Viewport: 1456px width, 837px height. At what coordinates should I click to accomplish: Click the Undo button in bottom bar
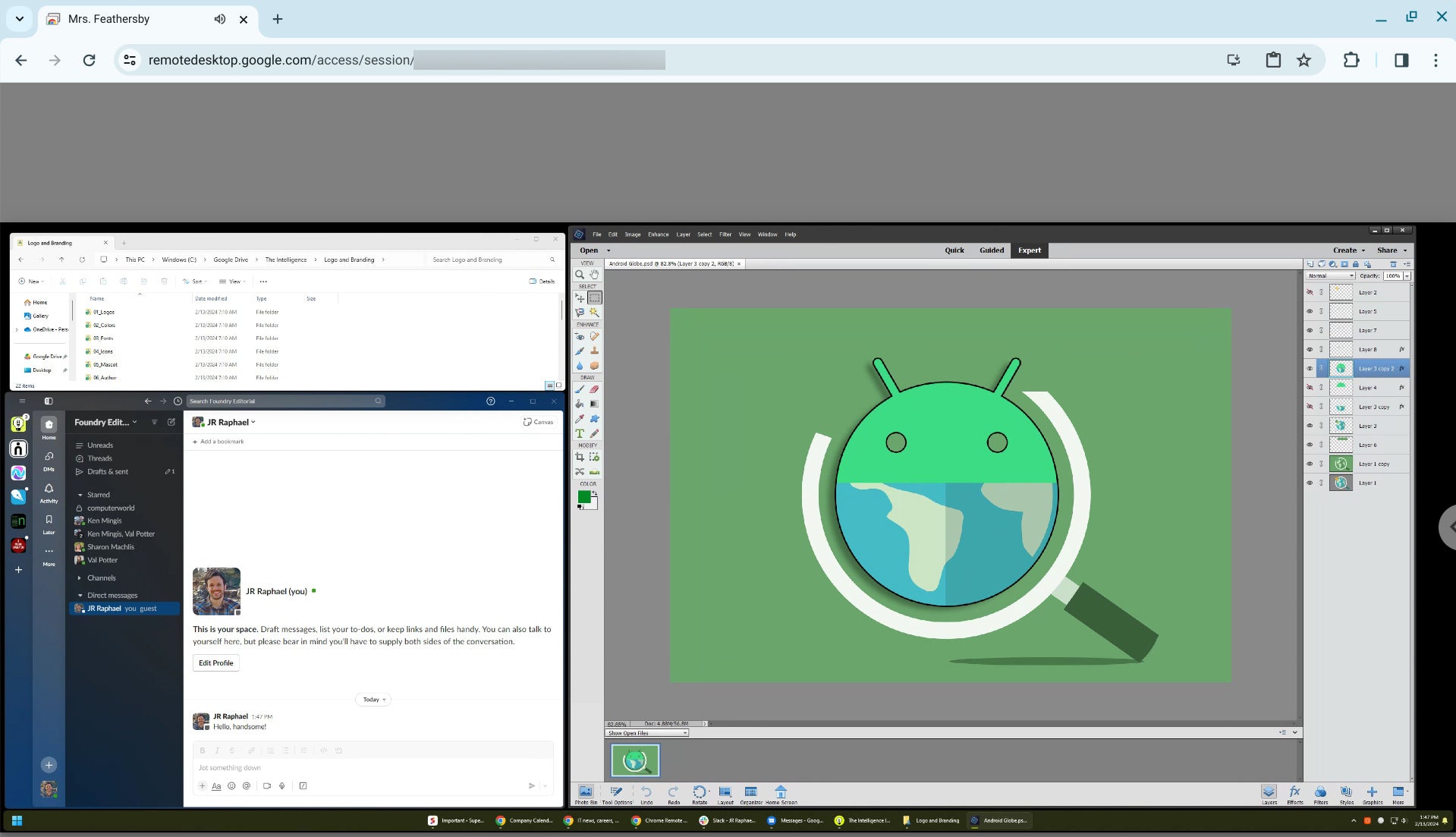click(x=646, y=795)
